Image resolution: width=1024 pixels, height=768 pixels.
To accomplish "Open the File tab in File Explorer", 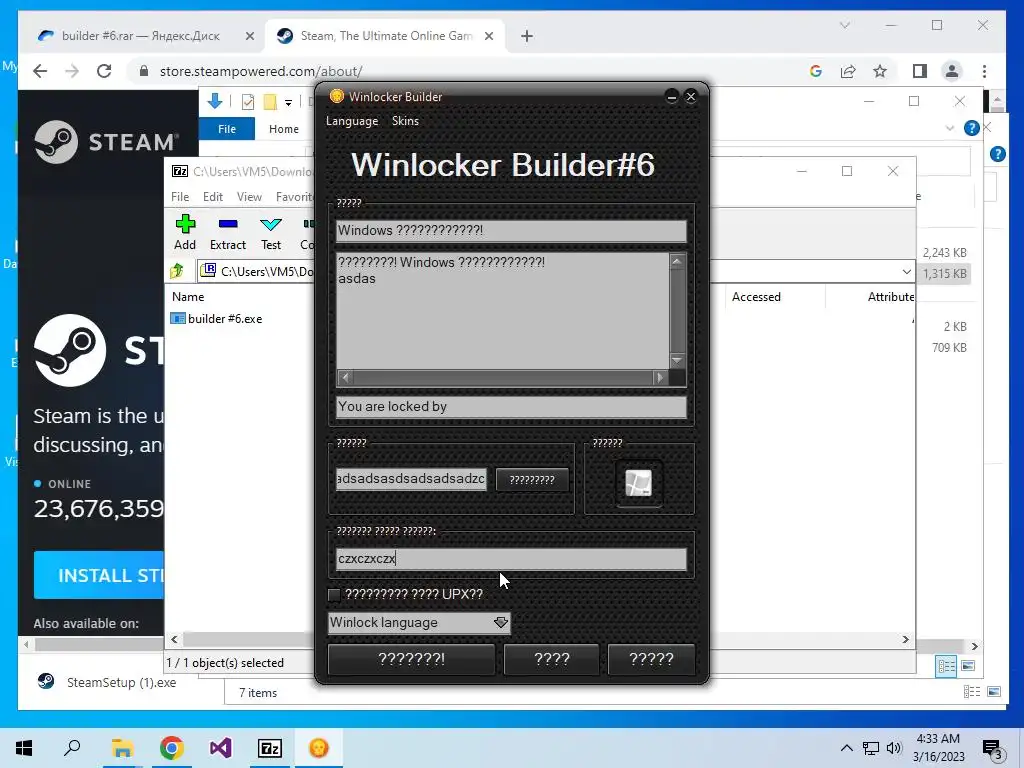I will (227, 129).
